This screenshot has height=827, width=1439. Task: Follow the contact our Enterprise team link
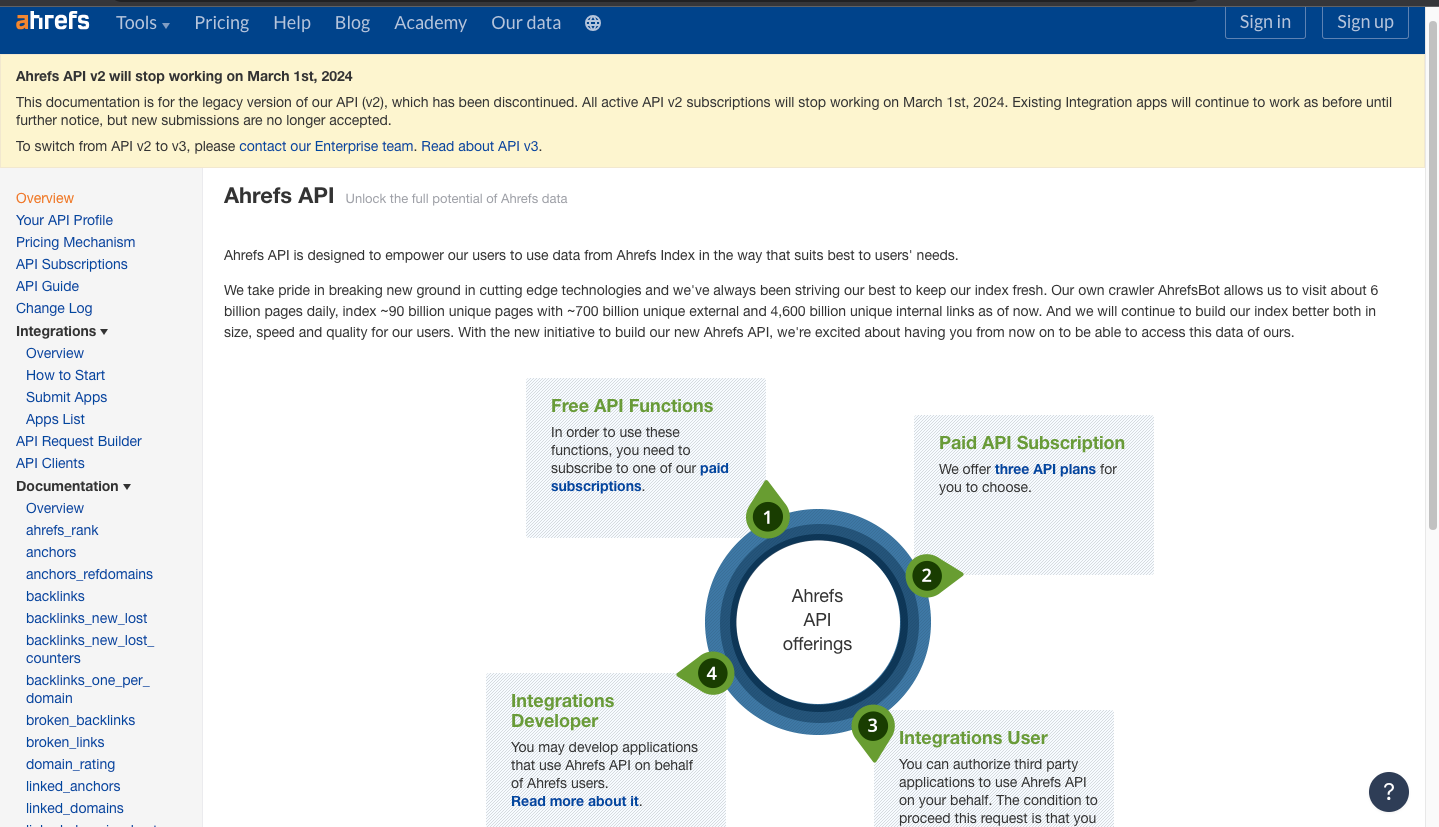(326, 146)
